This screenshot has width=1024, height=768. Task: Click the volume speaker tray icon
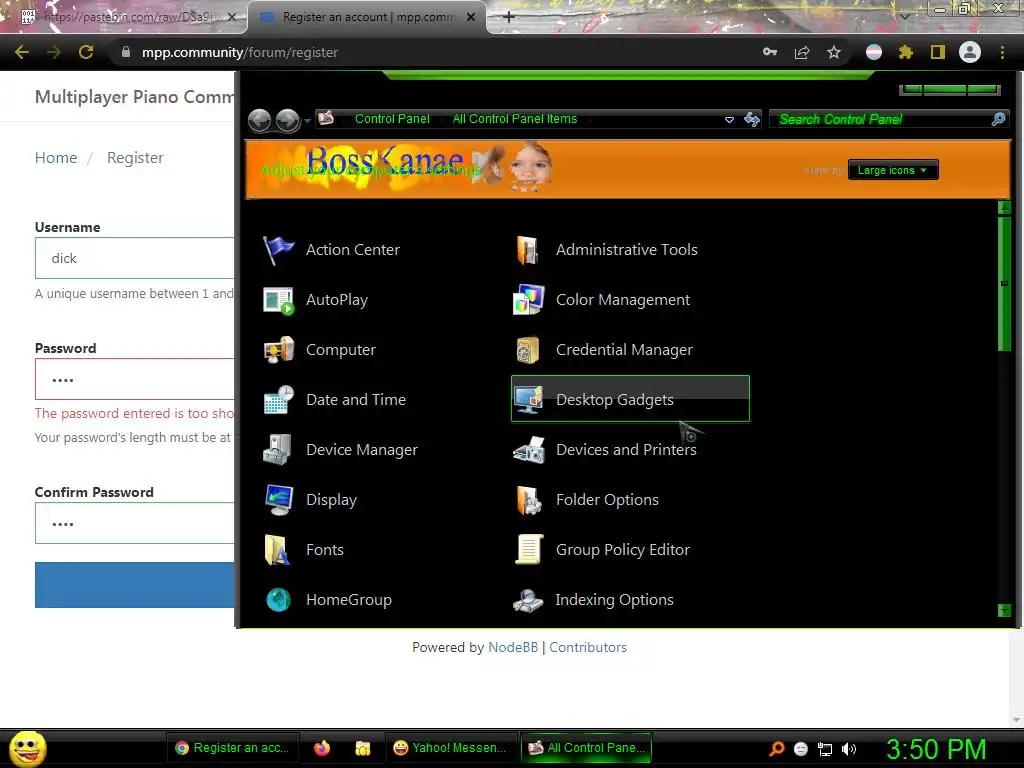[848, 749]
